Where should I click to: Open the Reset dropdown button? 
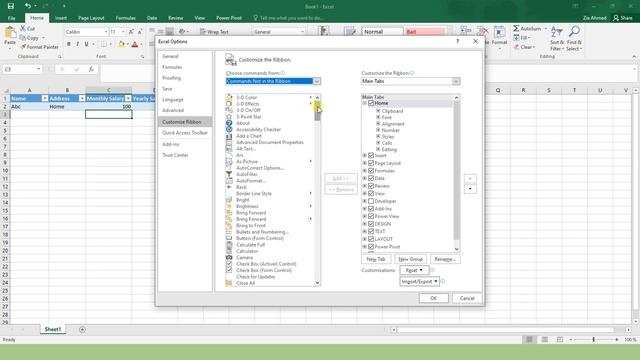point(414,270)
